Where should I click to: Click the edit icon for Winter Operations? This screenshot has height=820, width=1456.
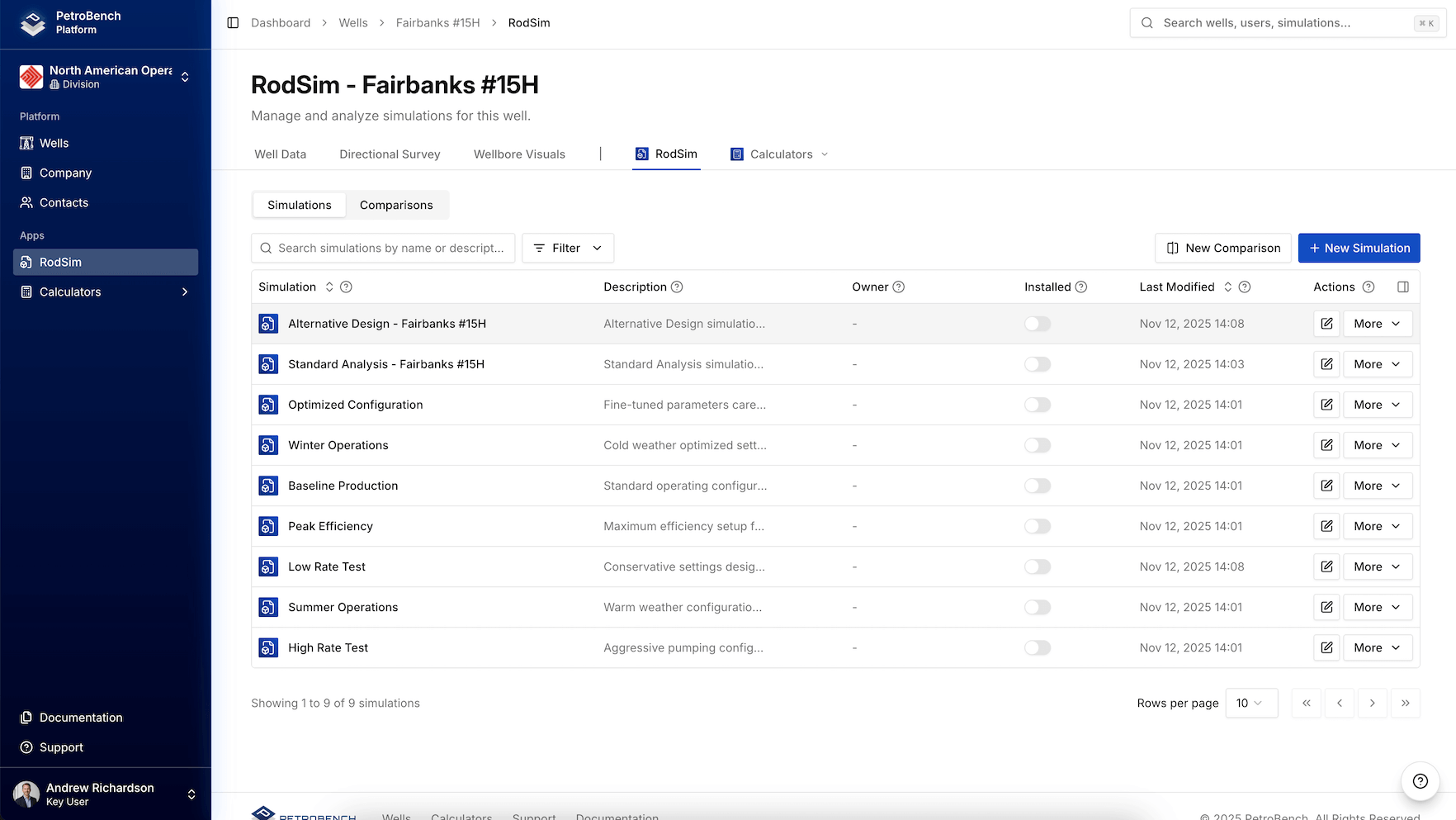1326,445
